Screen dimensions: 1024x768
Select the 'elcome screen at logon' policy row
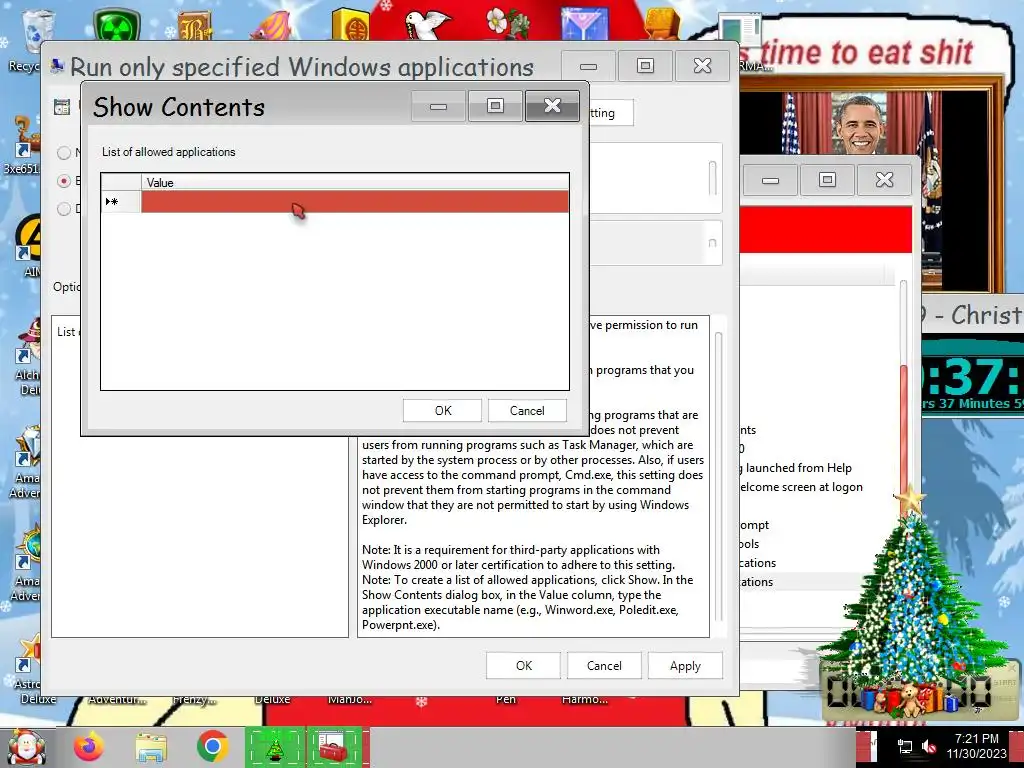pos(801,487)
